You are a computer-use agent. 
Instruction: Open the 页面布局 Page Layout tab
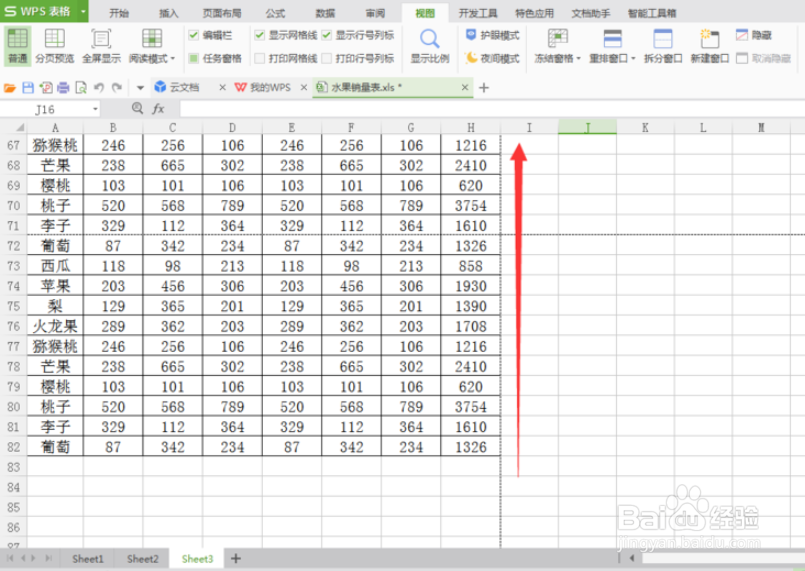pos(222,13)
